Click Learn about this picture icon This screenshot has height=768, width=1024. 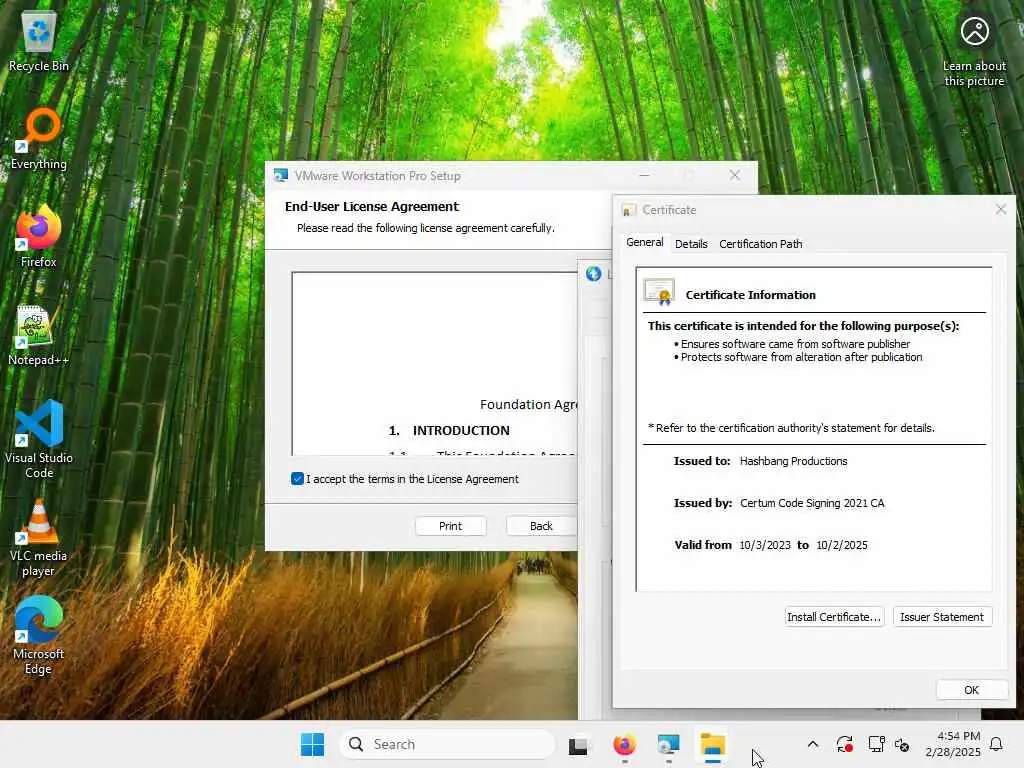coord(974,51)
